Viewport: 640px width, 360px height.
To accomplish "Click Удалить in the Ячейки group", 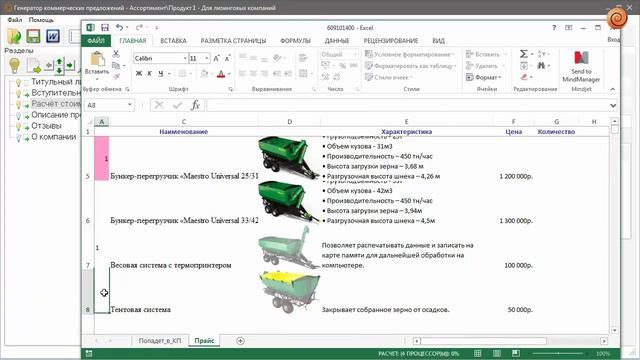I will click(482, 66).
